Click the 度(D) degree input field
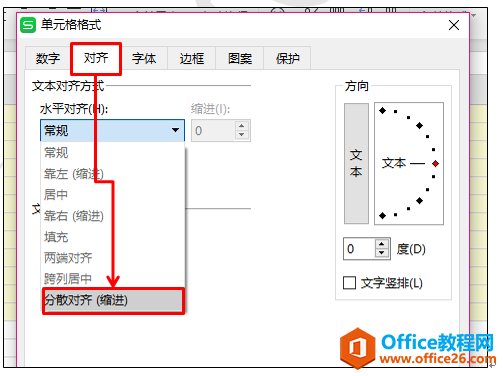Screen dimensions: 503x376 coord(359,249)
